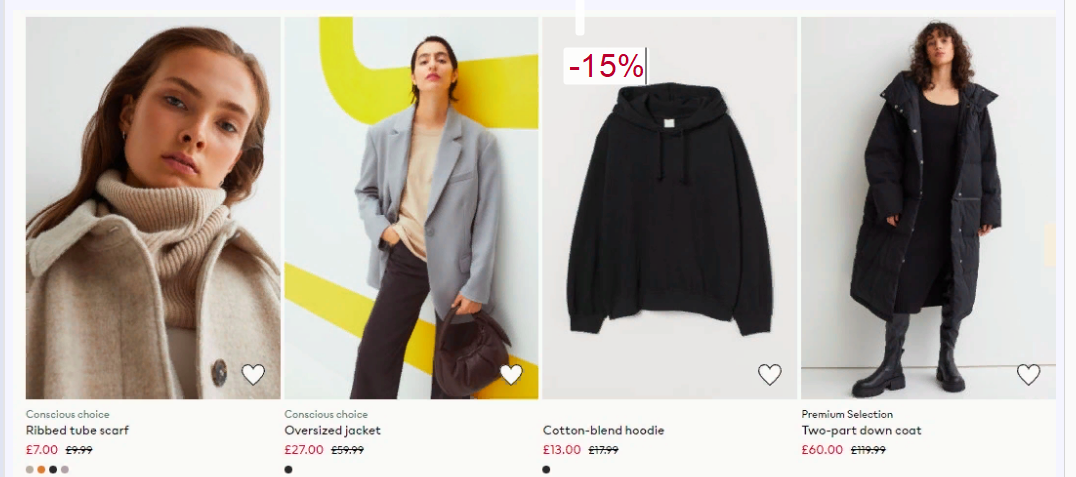Viewport: 1076px width, 477px height.
Task: Favourite the Ribbed tube scarf with heart icon
Action: (x=253, y=375)
